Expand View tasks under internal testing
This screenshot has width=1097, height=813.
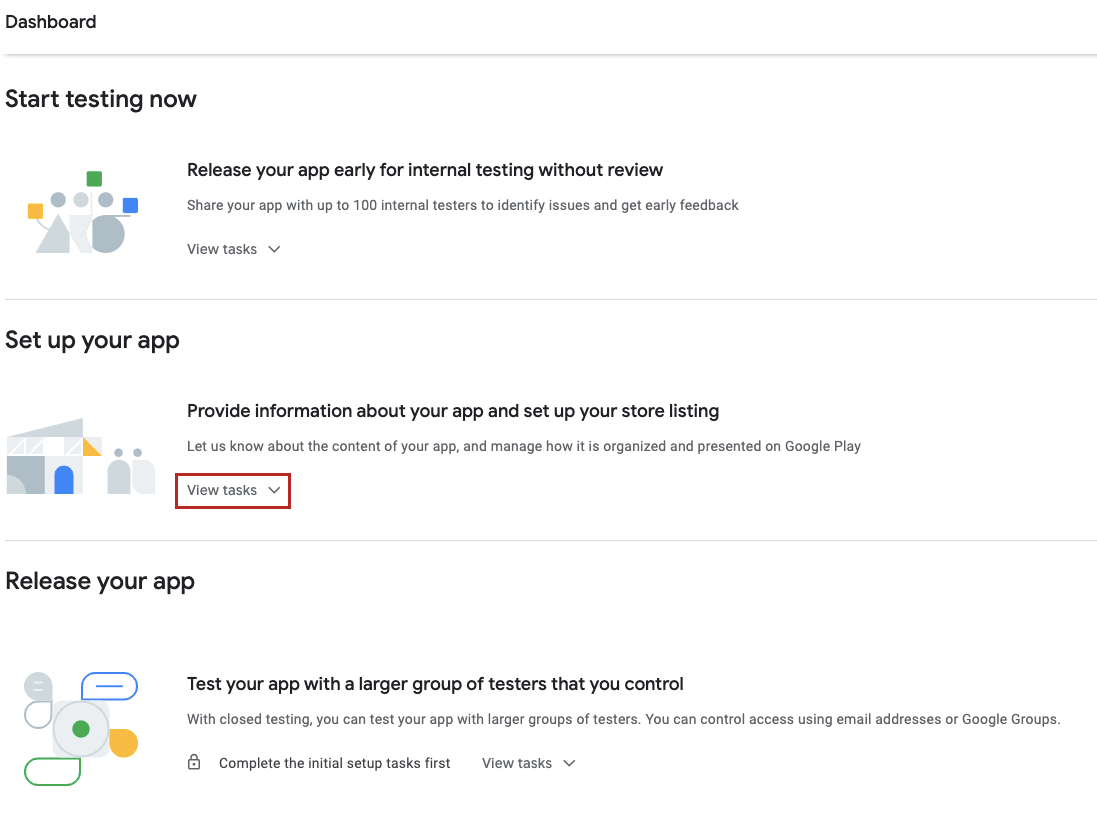[233, 249]
